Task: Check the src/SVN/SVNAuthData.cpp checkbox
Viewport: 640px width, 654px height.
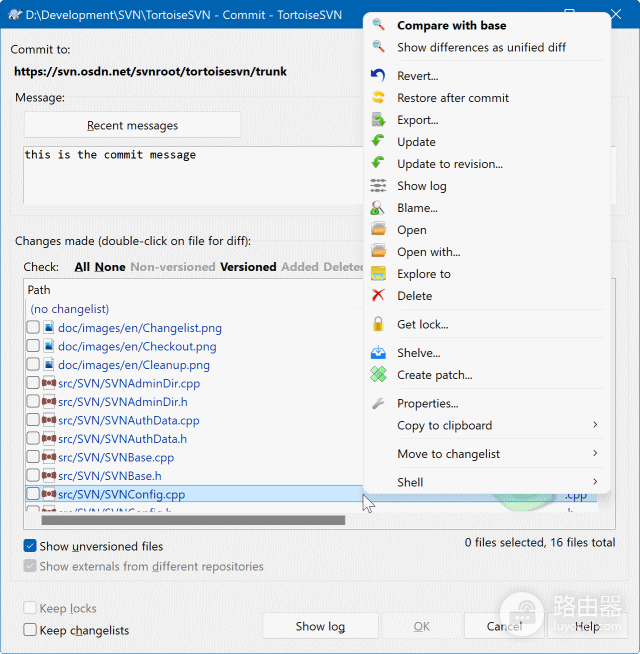Action: coord(33,420)
